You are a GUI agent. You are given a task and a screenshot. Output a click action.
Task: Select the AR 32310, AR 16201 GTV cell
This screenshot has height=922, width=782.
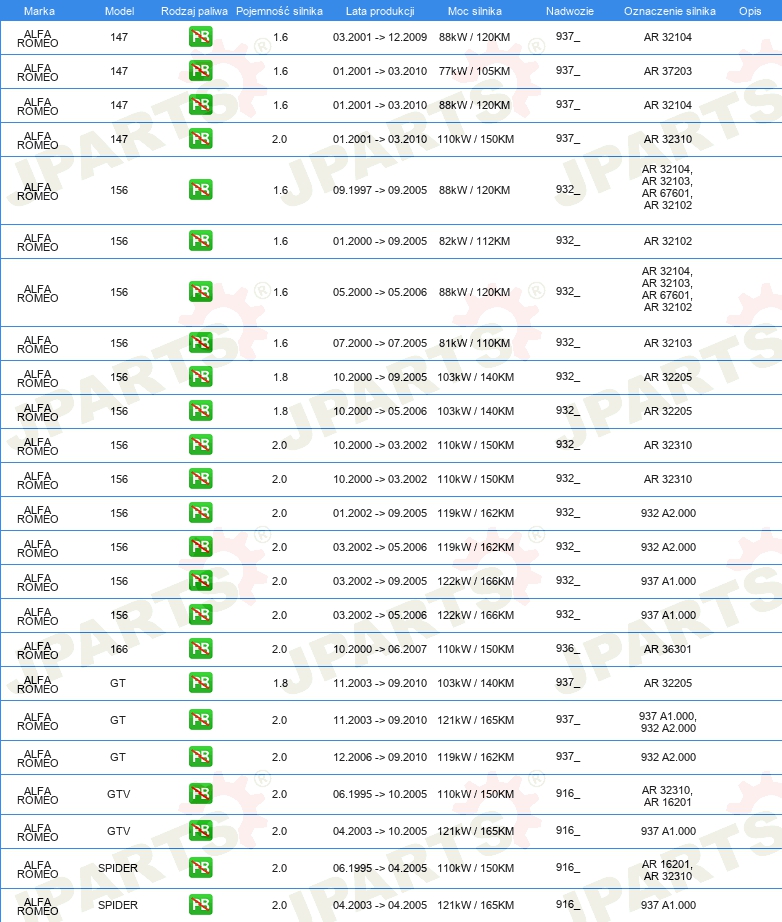point(667,796)
